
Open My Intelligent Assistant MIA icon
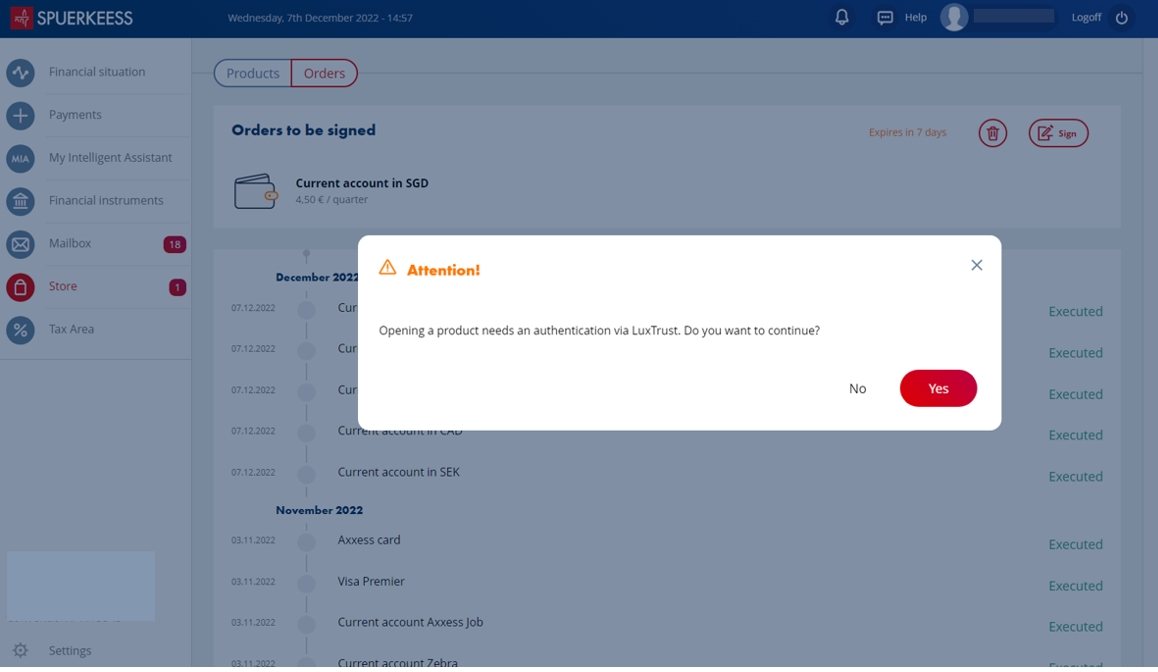click(x=20, y=158)
